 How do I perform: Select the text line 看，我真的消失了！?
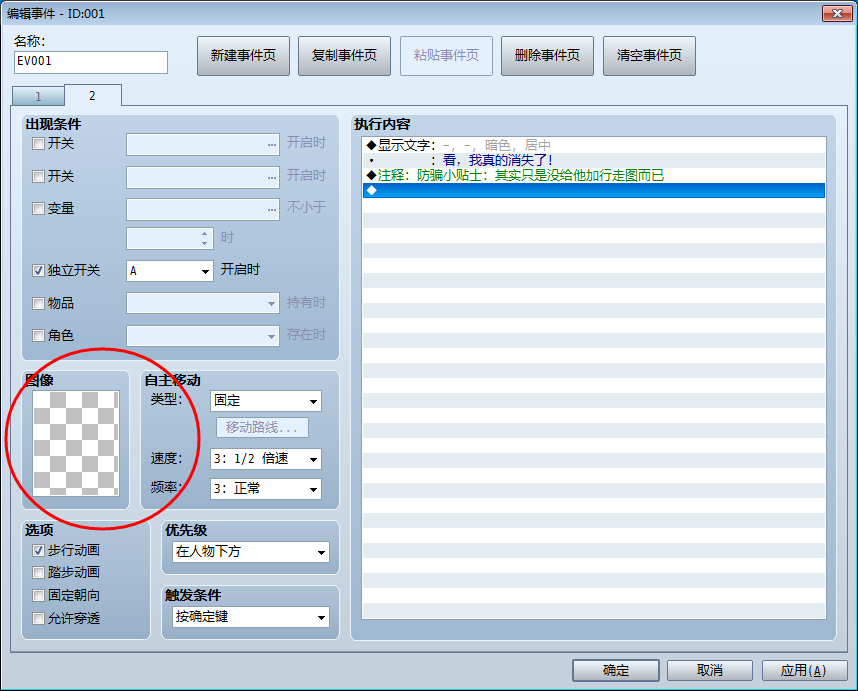pos(594,160)
